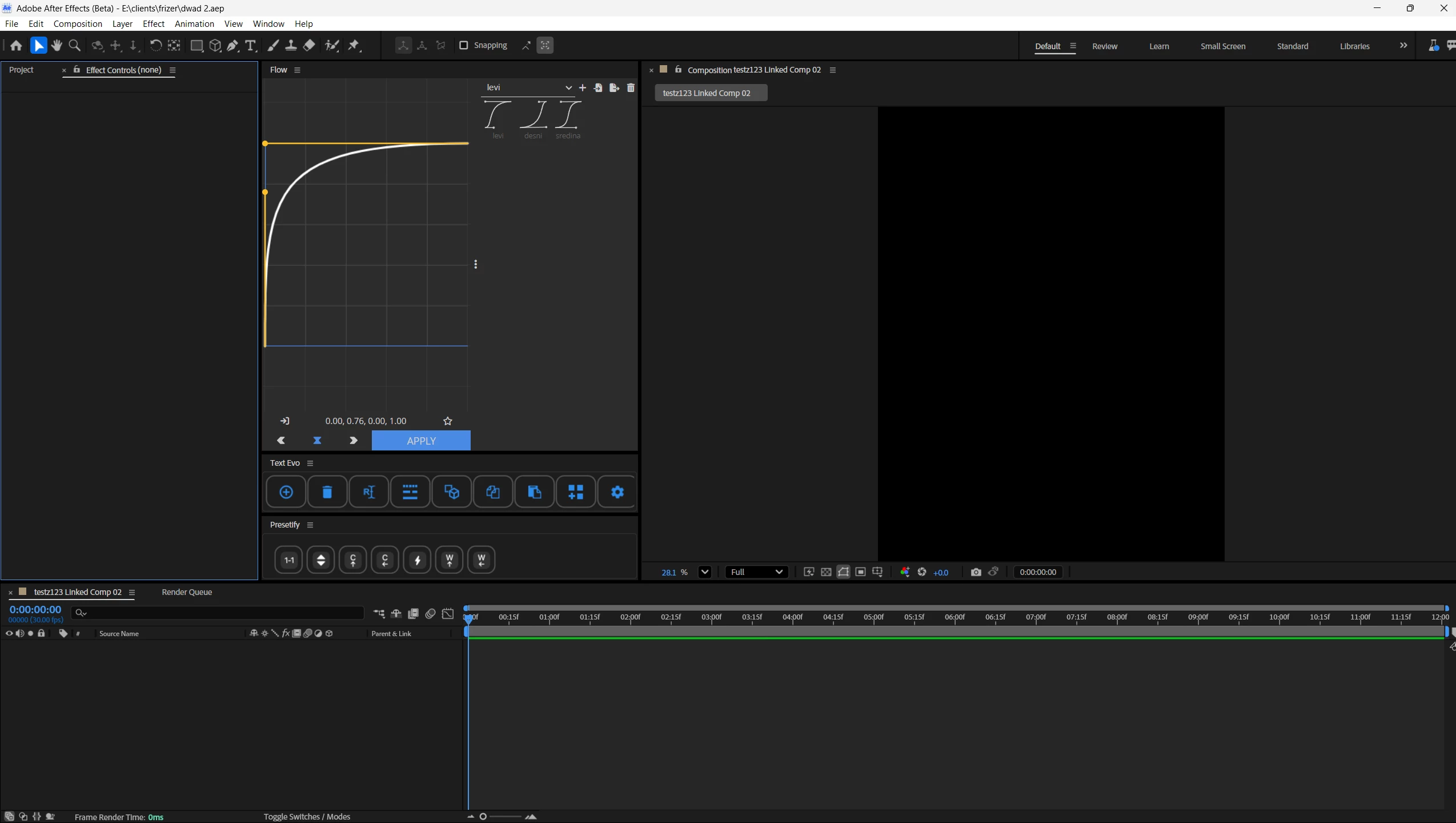Activate the Zoom tool
1456x823 pixels.
coord(74,46)
